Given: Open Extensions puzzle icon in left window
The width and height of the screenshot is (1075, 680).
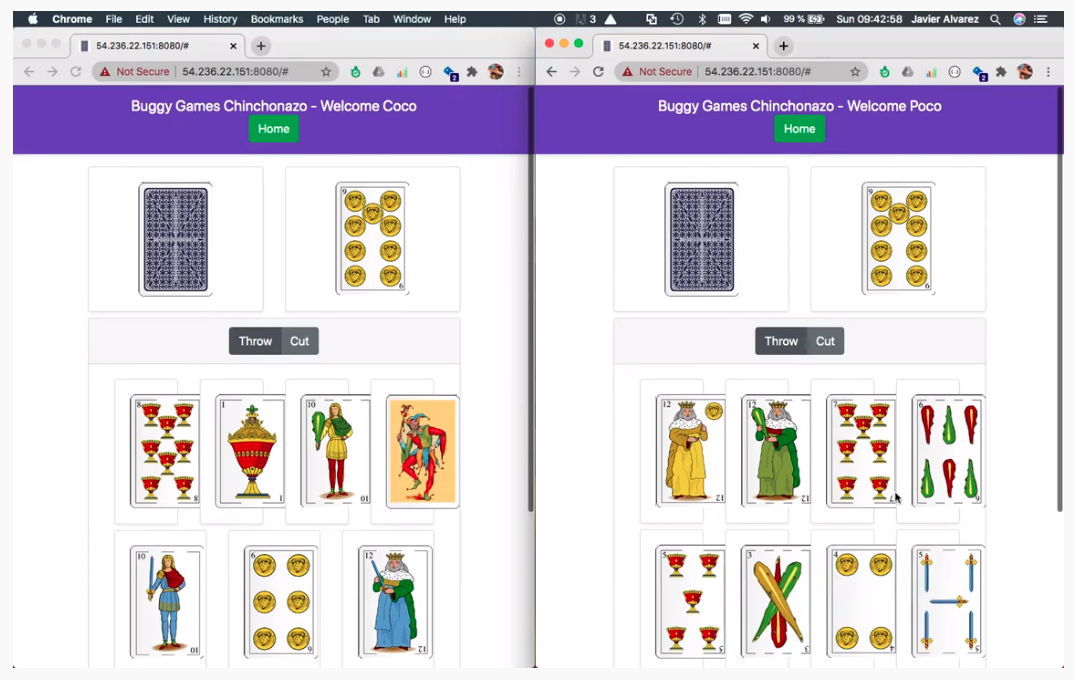Looking at the screenshot, I should (x=472, y=71).
